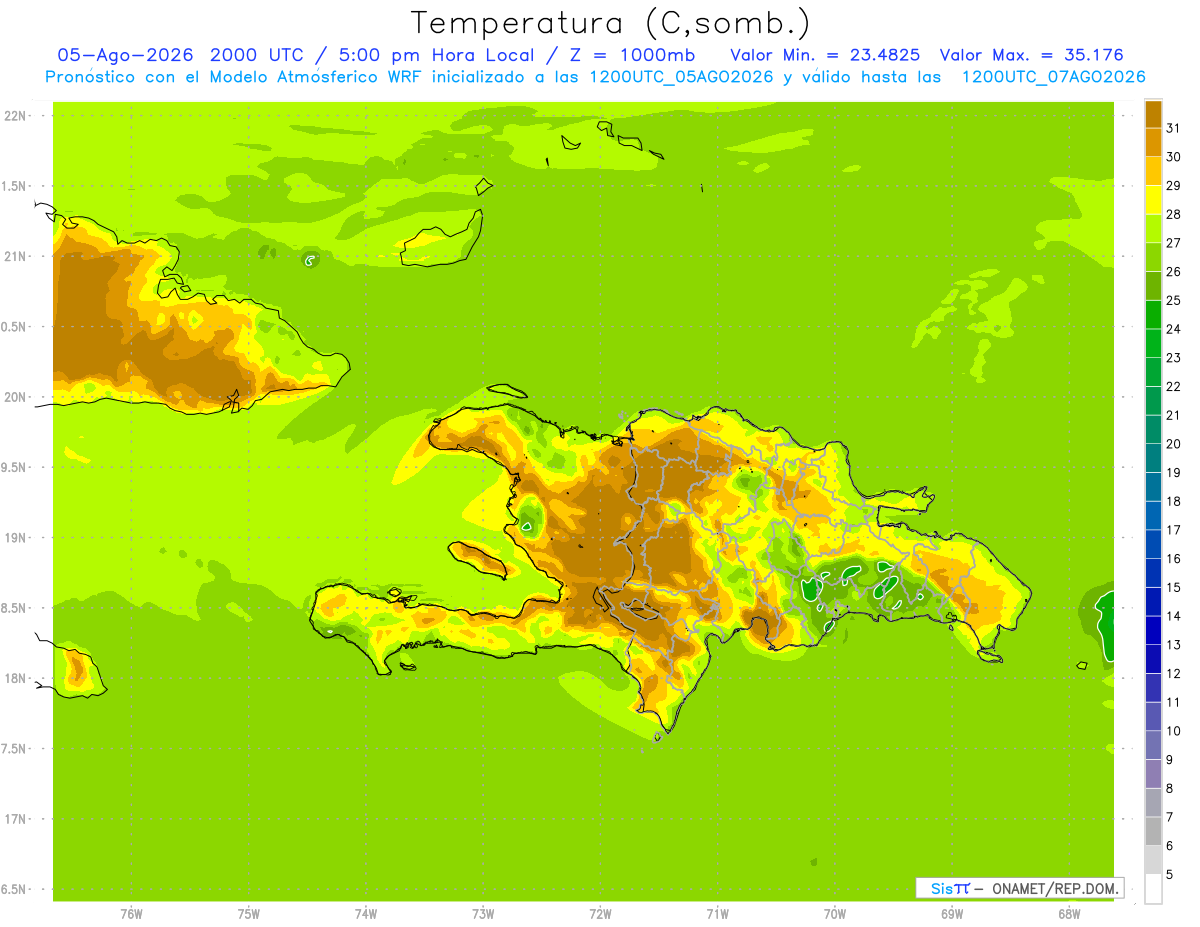Screen dimensions: 1200x927
Task: Click colorbar label "23"
Action: tap(1173, 358)
